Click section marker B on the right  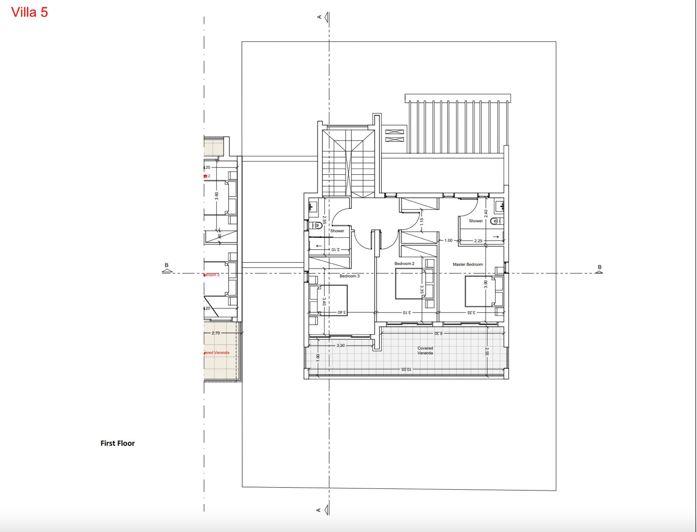599,268
